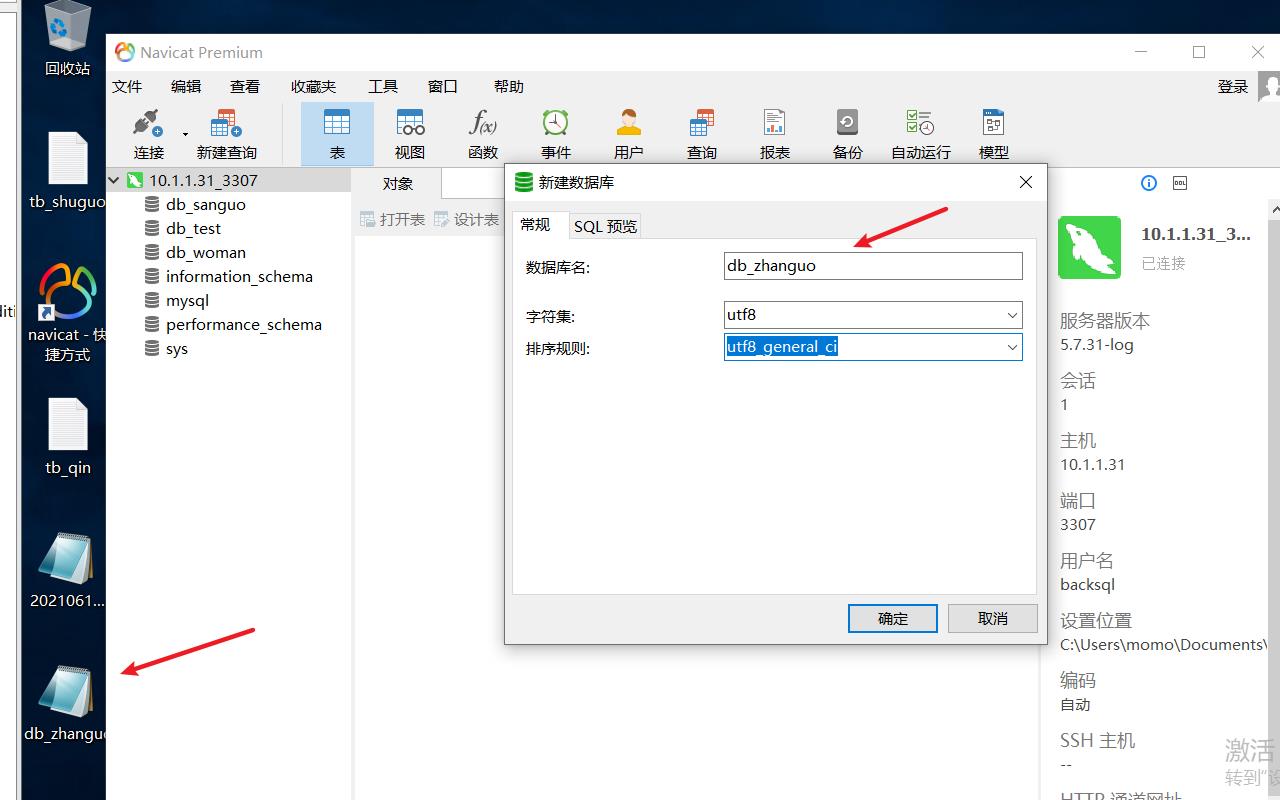
Task: Open the Favorites (收藏夹) menu
Action: 313,87
